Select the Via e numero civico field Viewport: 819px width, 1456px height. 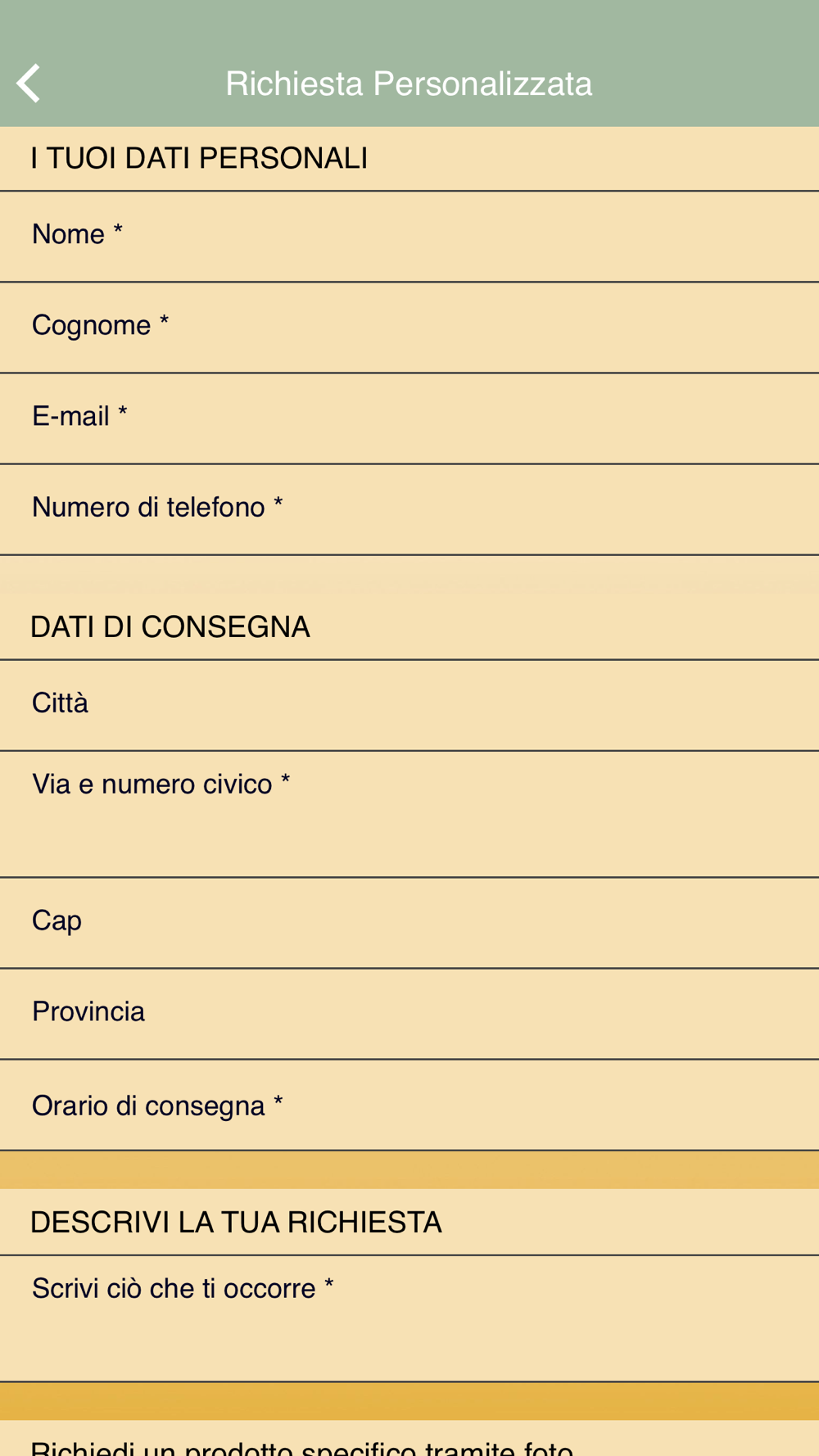coord(409,813)
